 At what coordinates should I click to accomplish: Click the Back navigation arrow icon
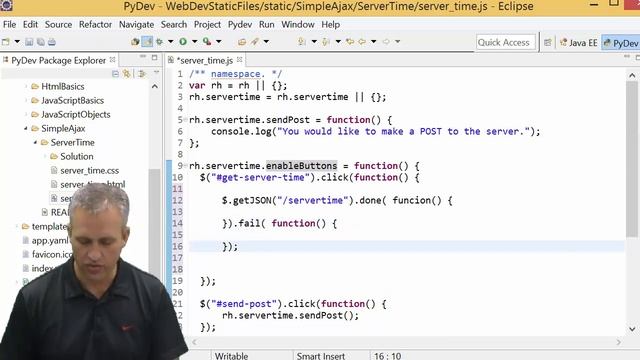click(362, 42)
